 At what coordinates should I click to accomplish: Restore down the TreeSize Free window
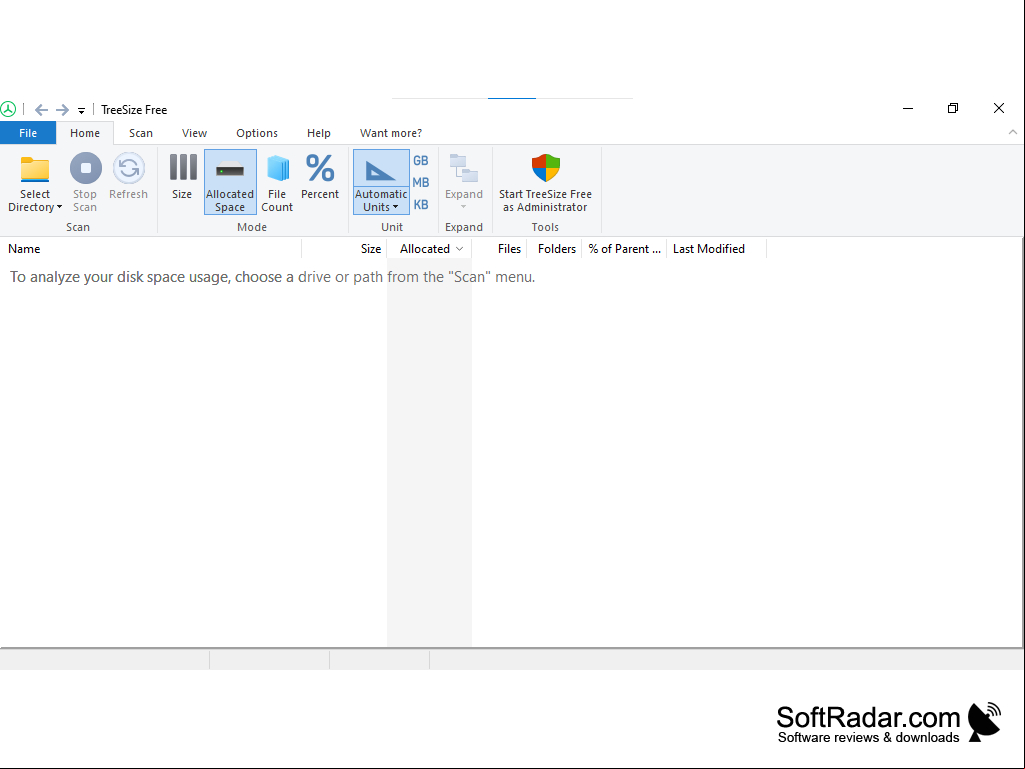[953, 109]
